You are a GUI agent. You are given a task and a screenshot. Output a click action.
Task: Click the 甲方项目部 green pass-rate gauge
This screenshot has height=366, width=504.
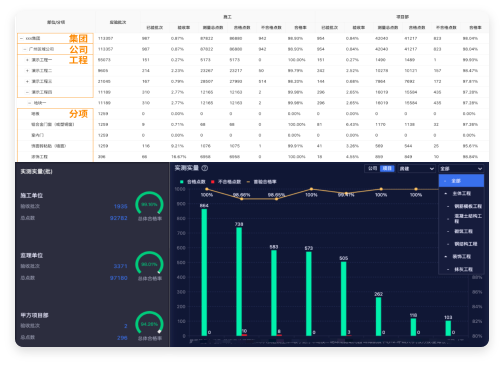click(x=149, y=323)
